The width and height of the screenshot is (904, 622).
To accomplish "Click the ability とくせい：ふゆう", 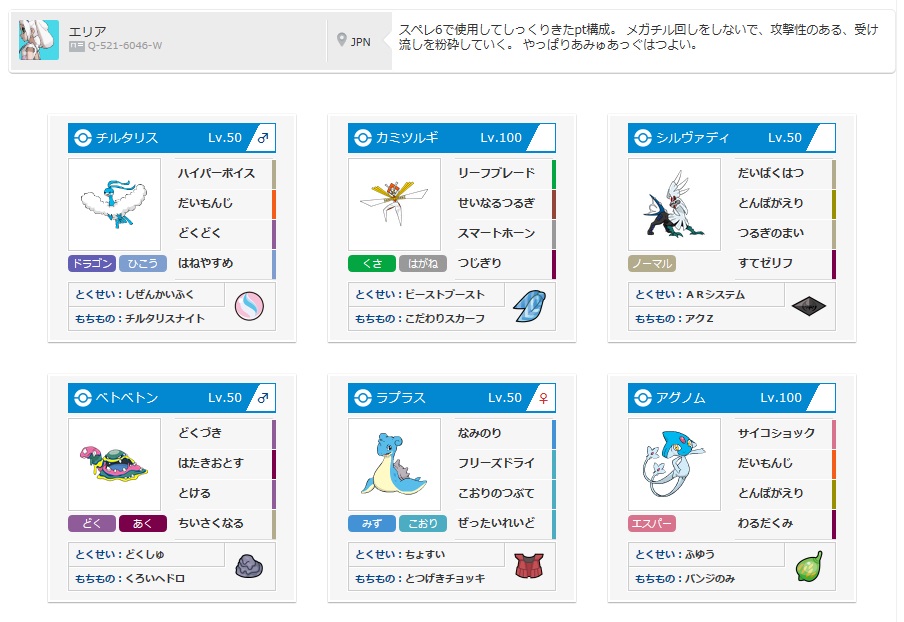I will [706, 555].
